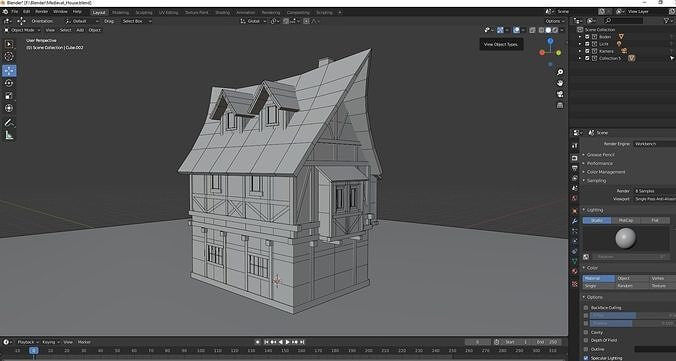Click the viewport zoom magnifier icon

pos(560,72)
